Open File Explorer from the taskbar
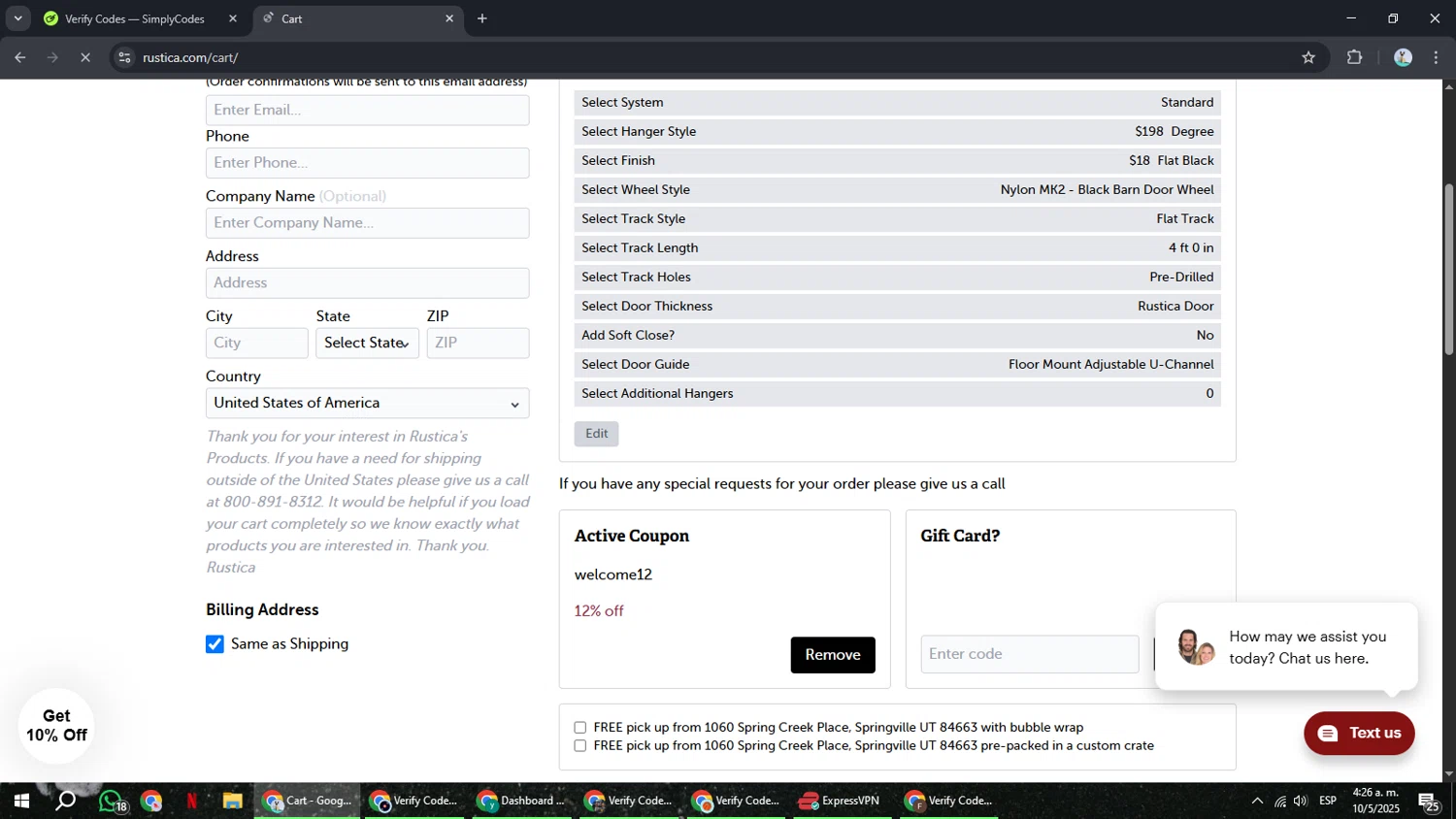 pos(232,802)
